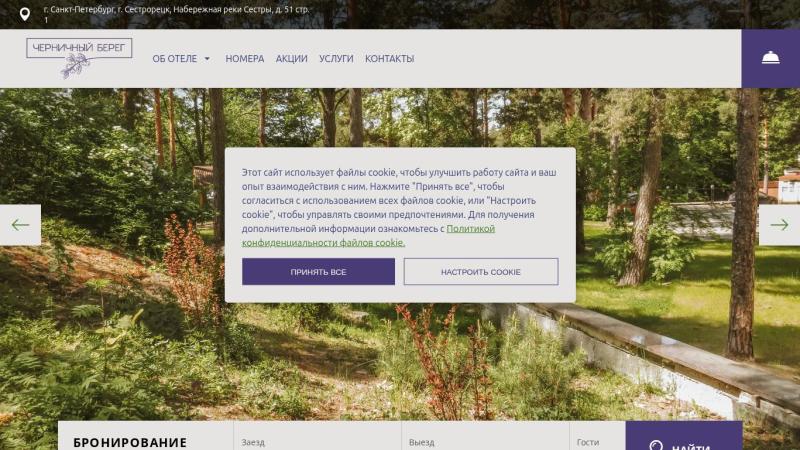800x450 pixels.
Task: Click the magnifier icon beside Найти
Action: coord(656,446)
